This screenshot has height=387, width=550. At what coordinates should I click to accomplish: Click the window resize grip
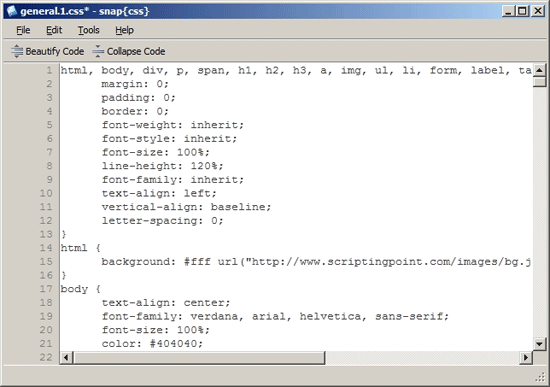tap(540, 377)
